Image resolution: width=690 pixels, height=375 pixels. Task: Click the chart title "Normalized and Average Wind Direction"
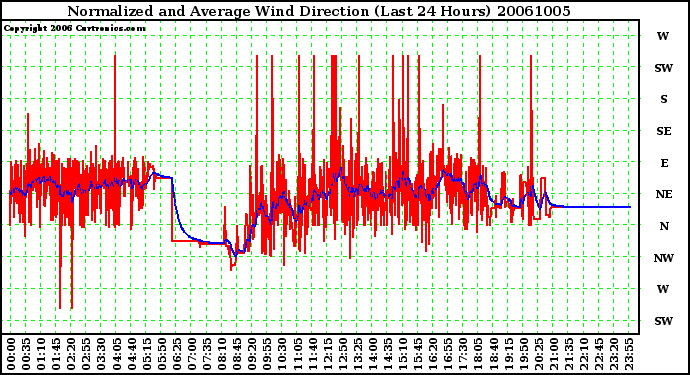pos(218,11)
